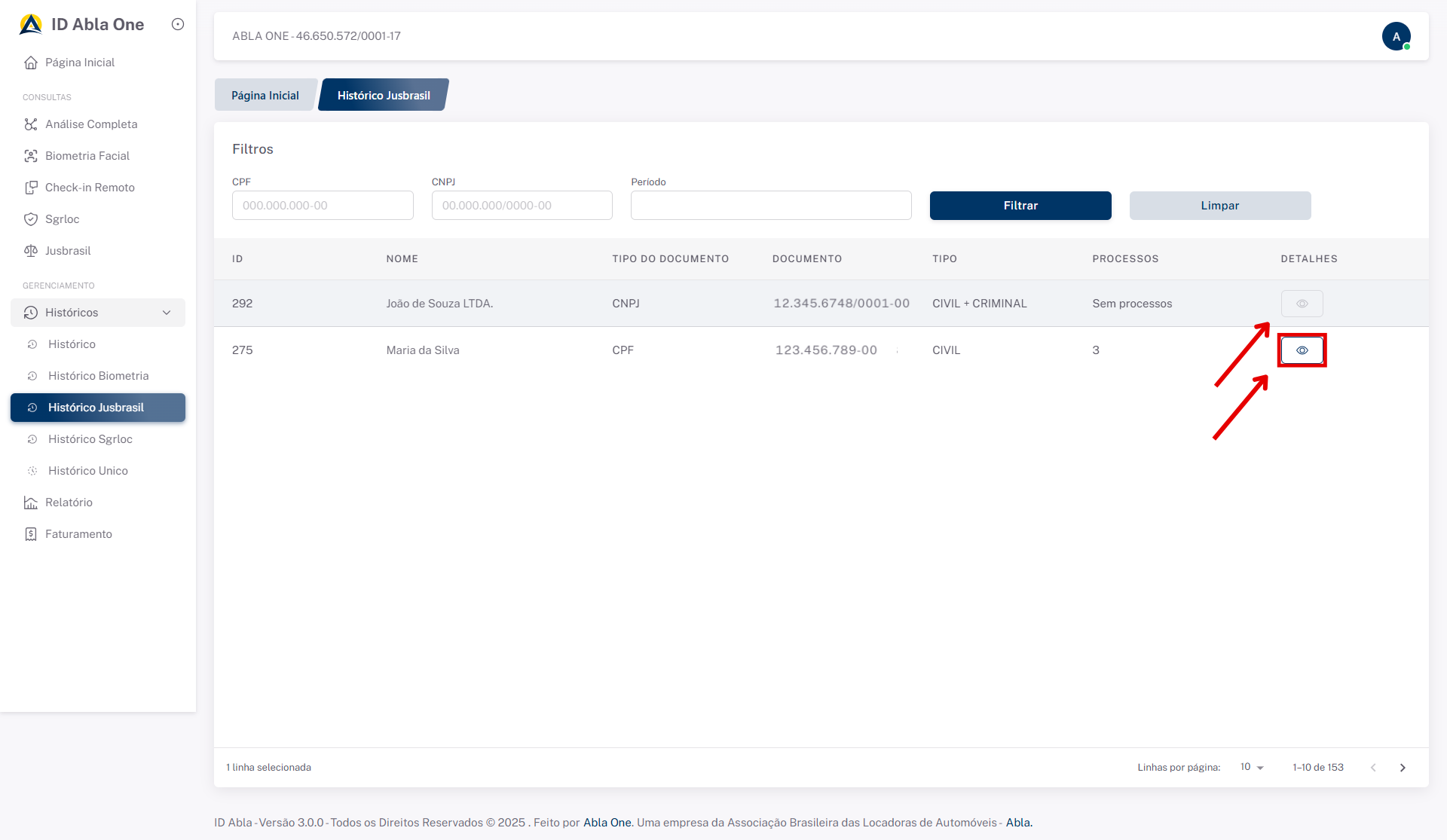Open the Sgrloc shield item
The width and height of the screenshot is (1447, 840).
point(62,219)
